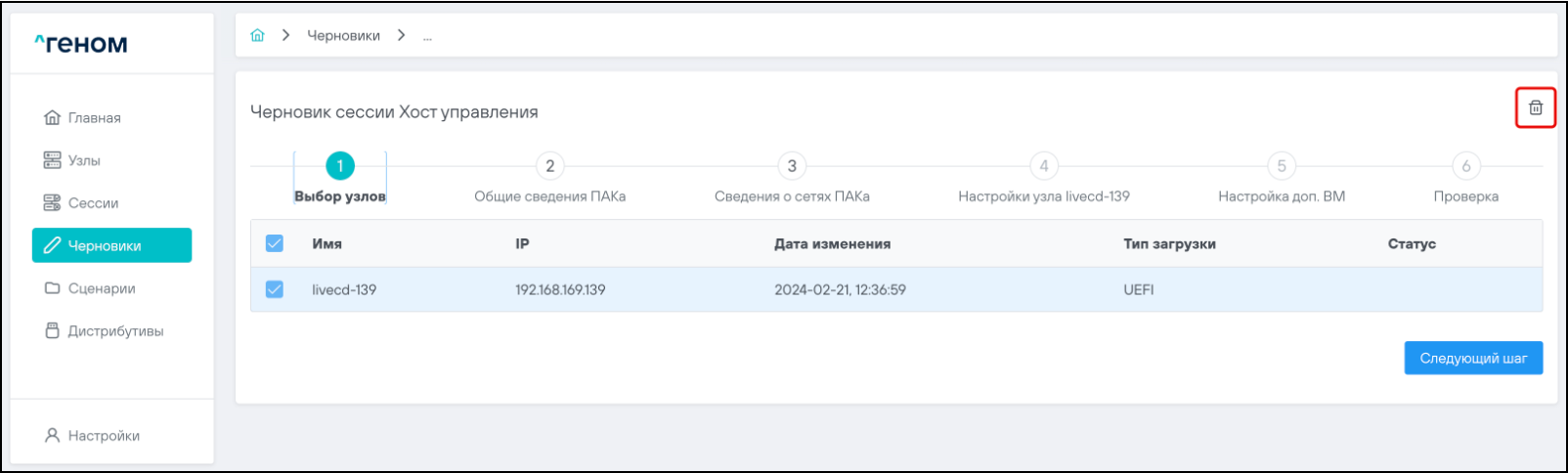
Task: Click the trash icon to delete draft
Action: tap(1535, 108)
